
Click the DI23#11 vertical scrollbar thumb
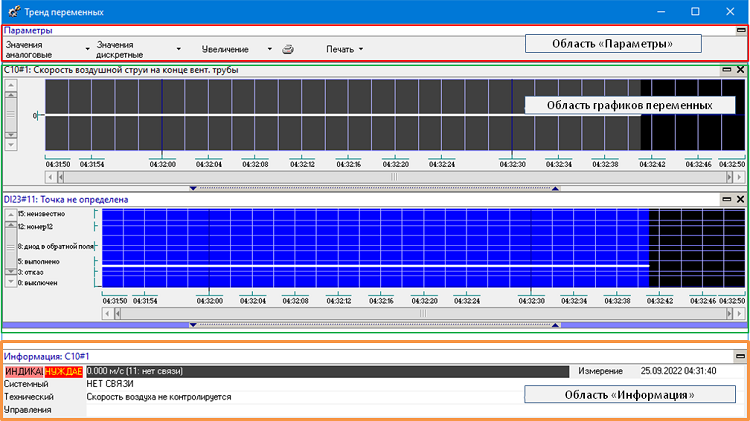(x=11, y=248)
